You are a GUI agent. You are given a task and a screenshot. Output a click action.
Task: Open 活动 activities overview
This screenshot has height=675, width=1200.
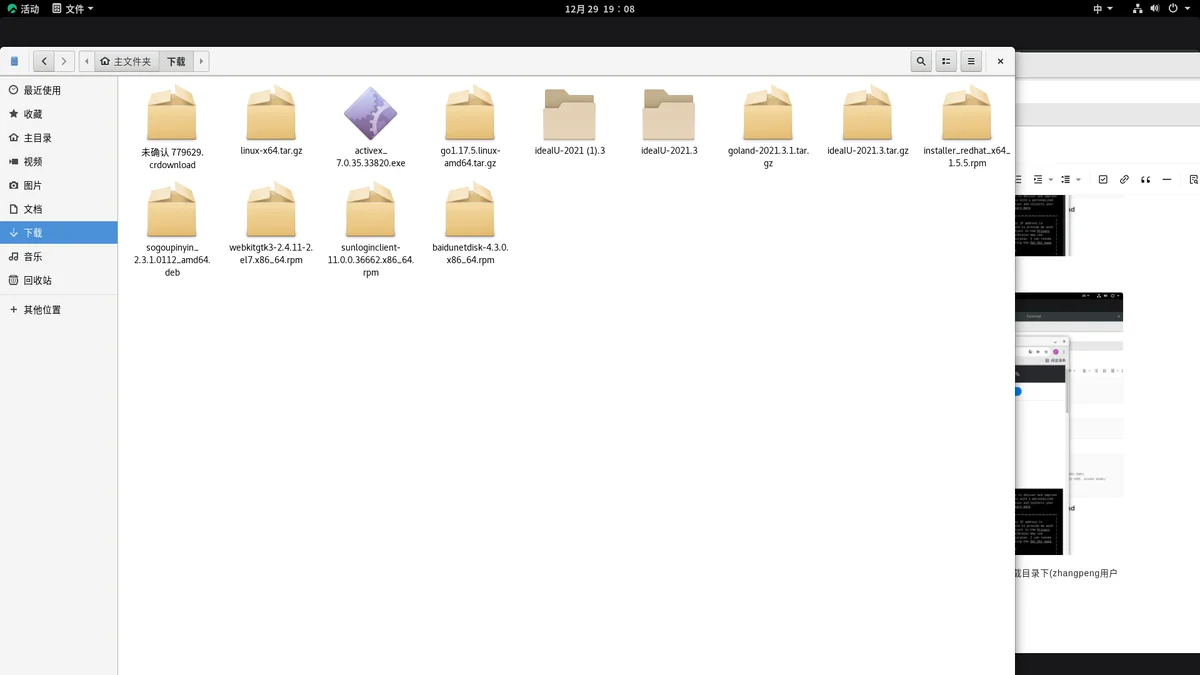click(24, 9)
